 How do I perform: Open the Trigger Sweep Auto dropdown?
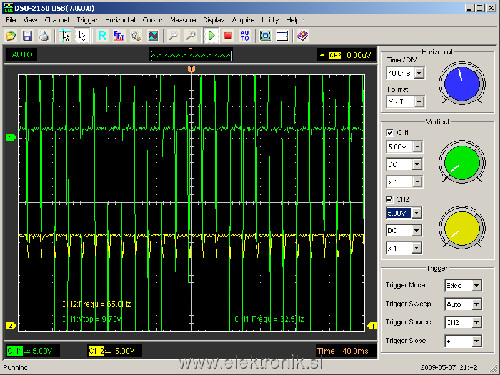click(477, 304)
